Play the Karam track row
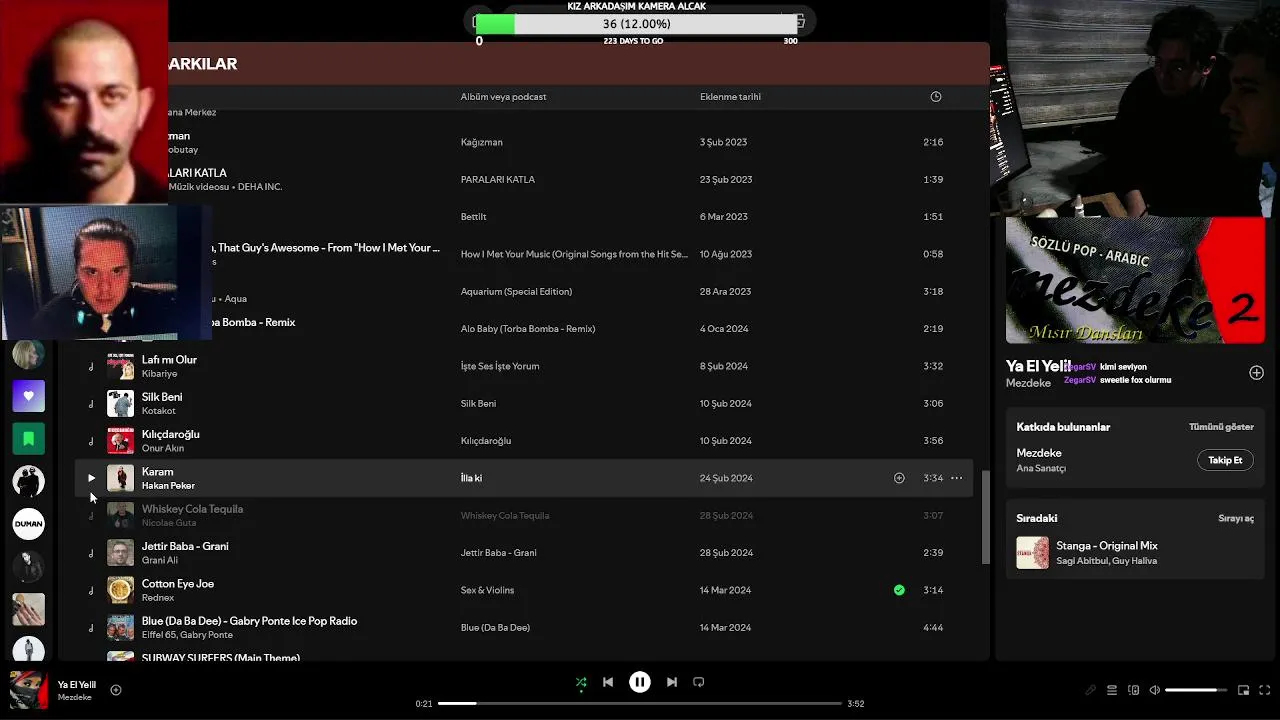The height and width of the screenshot is (720, 1280). 91,478
